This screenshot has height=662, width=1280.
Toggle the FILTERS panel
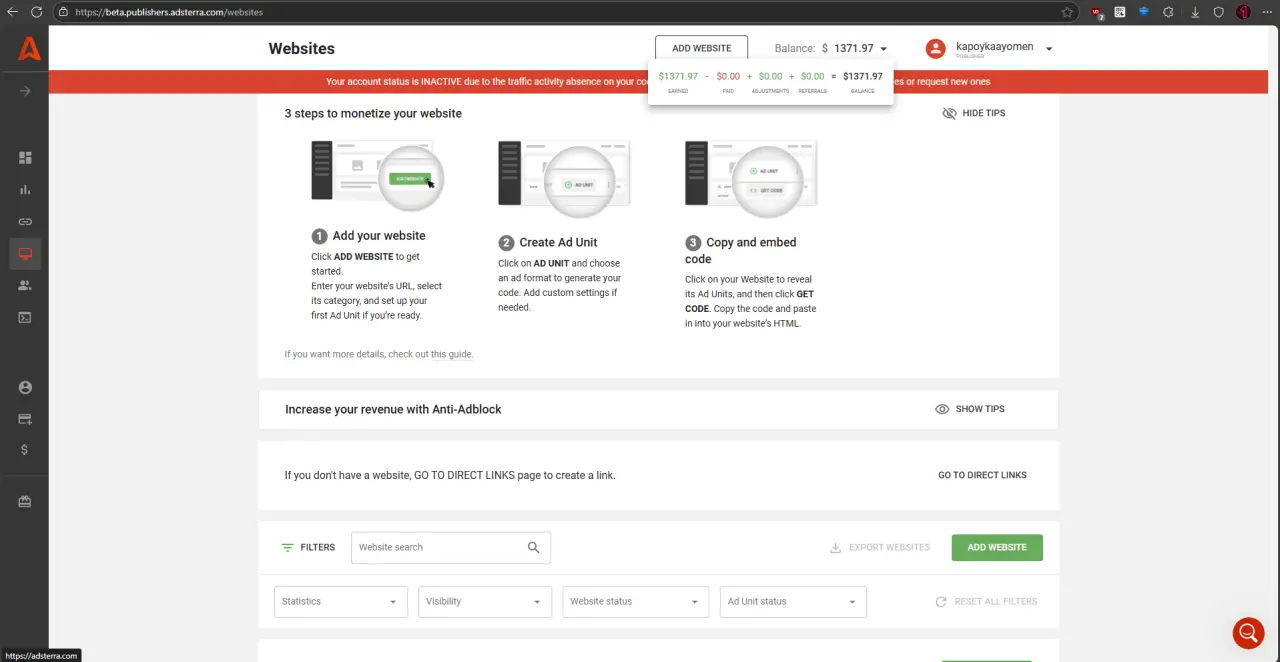click(308, 547)
